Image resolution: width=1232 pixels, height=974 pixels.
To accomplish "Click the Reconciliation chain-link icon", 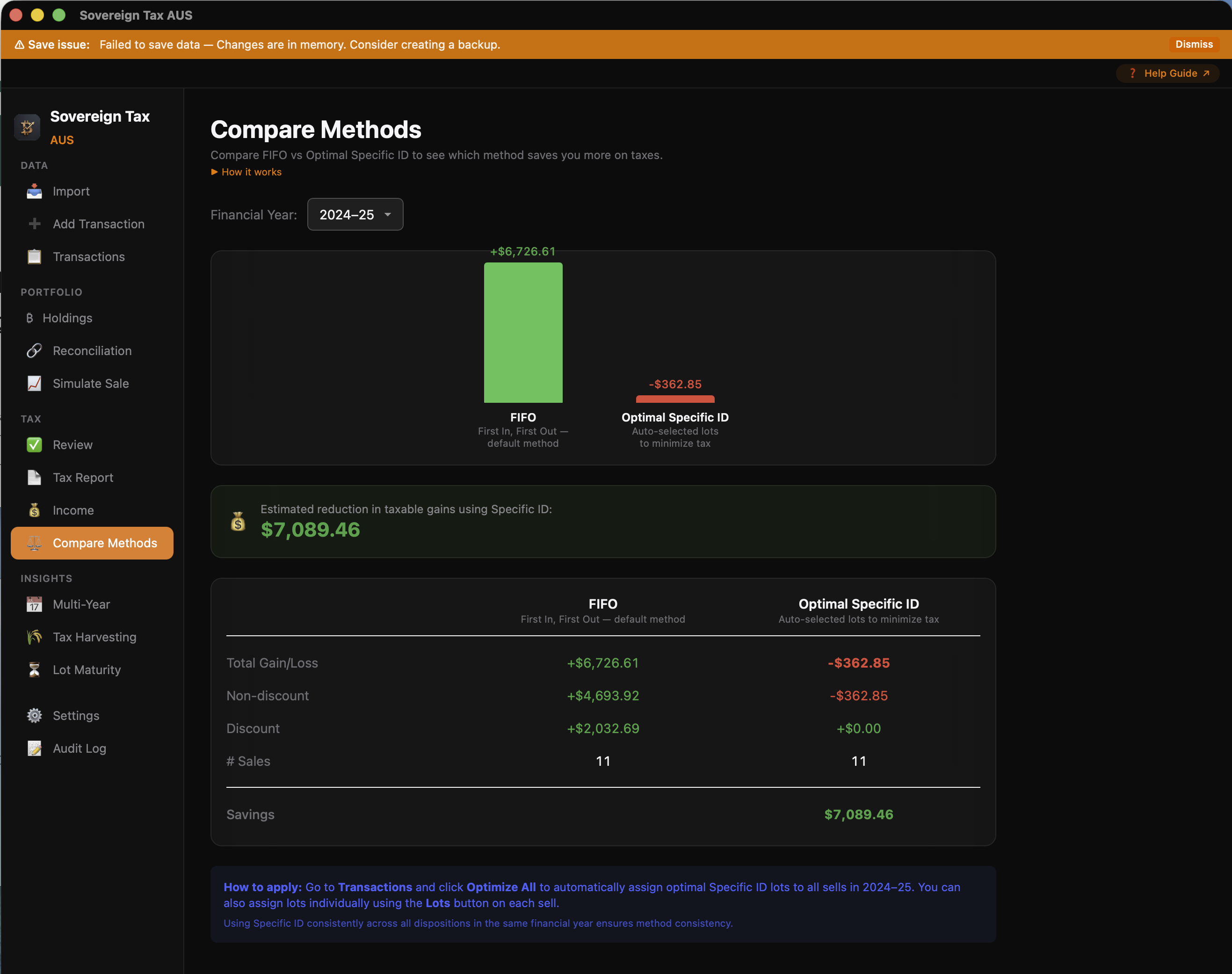I will 34,350.
